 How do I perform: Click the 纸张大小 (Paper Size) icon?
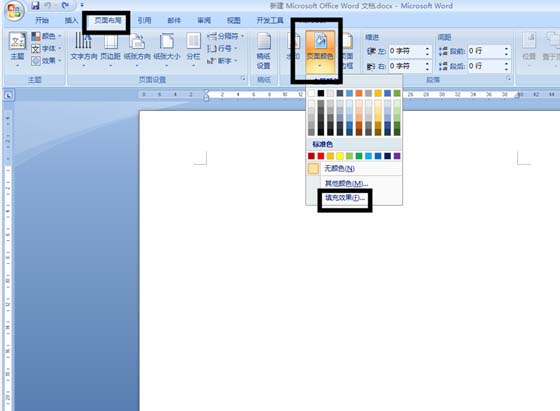point(167,49)
